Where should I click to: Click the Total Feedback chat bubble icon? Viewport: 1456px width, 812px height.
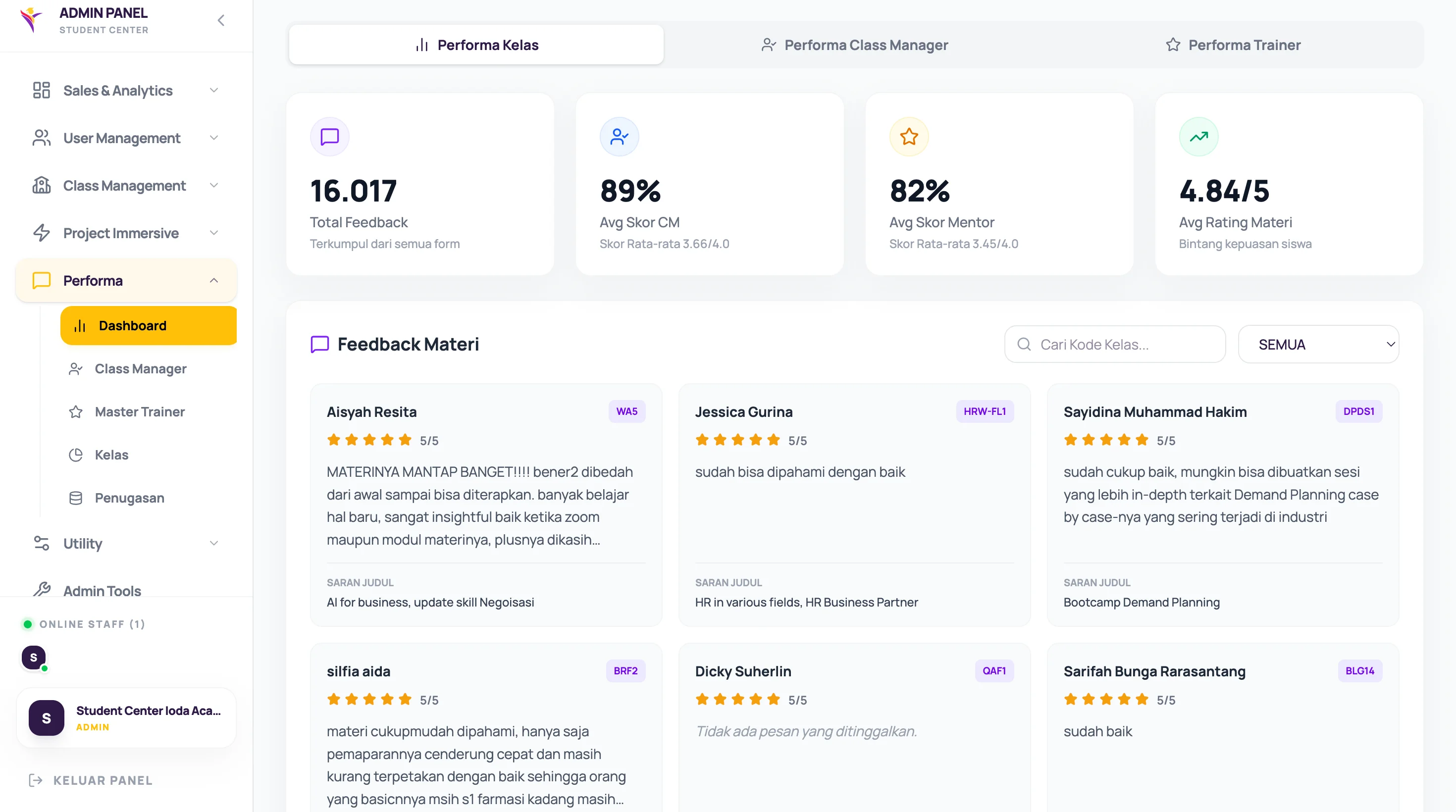[329, 137]
